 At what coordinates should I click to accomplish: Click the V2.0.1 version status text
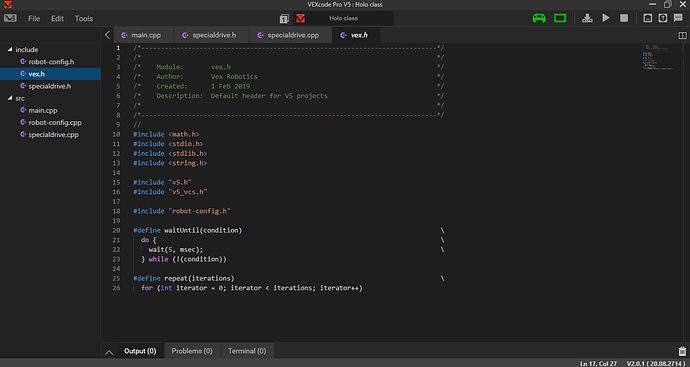click(657, 363)
